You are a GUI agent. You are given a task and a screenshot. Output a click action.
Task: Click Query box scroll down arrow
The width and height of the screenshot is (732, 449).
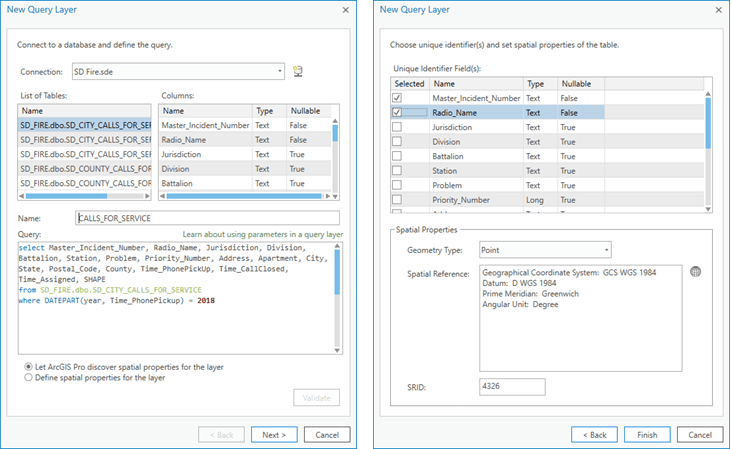[x=338, y=351]
